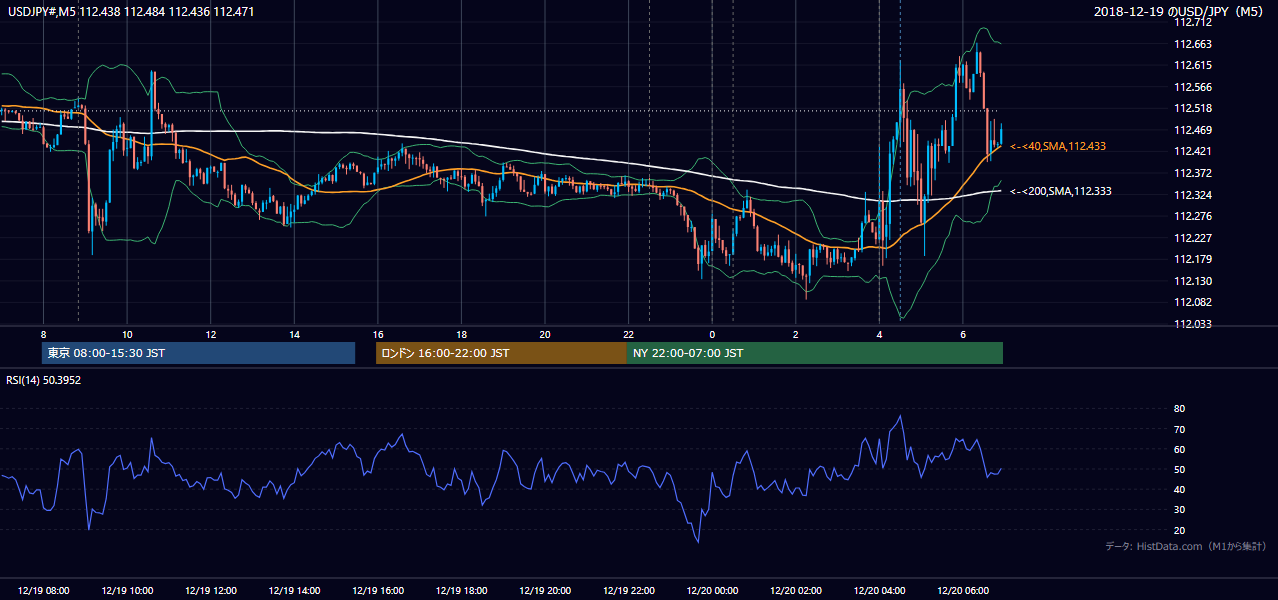
Task: Click the 12/20 00:00 time axis label
Action: [712, 591]
